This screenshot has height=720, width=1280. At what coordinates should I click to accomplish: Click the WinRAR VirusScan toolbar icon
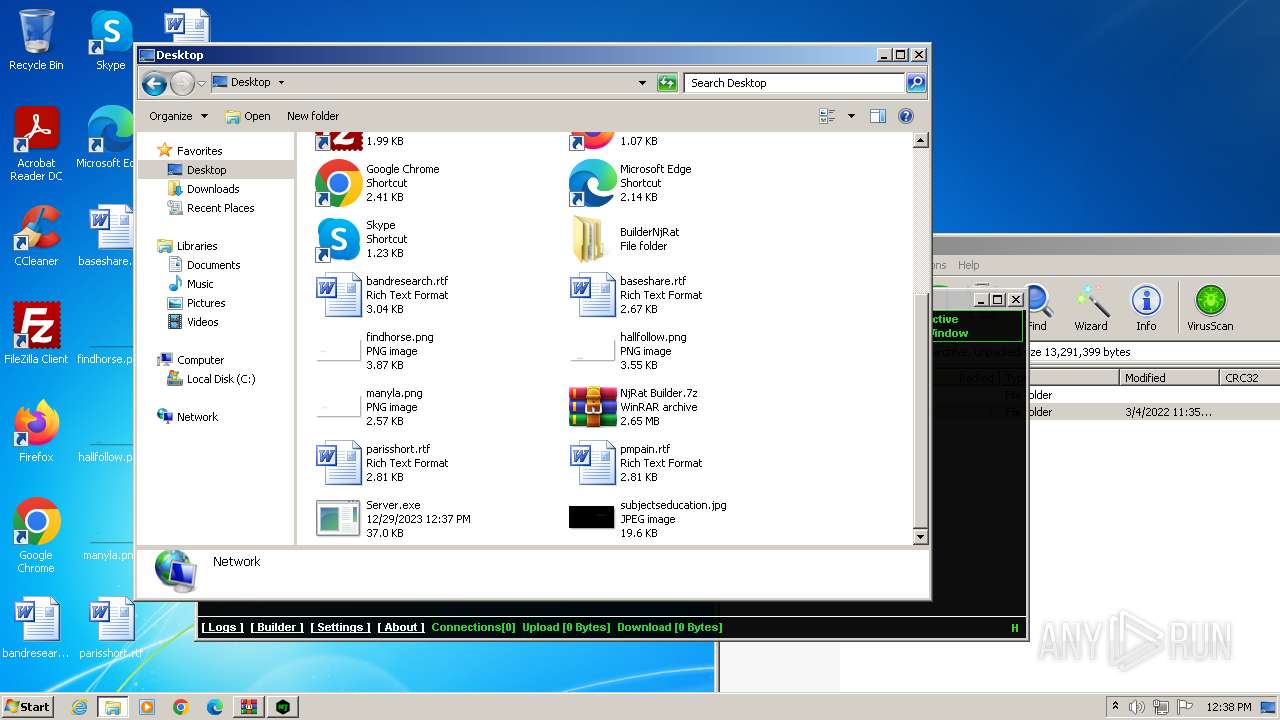[x=1210, y=308]
